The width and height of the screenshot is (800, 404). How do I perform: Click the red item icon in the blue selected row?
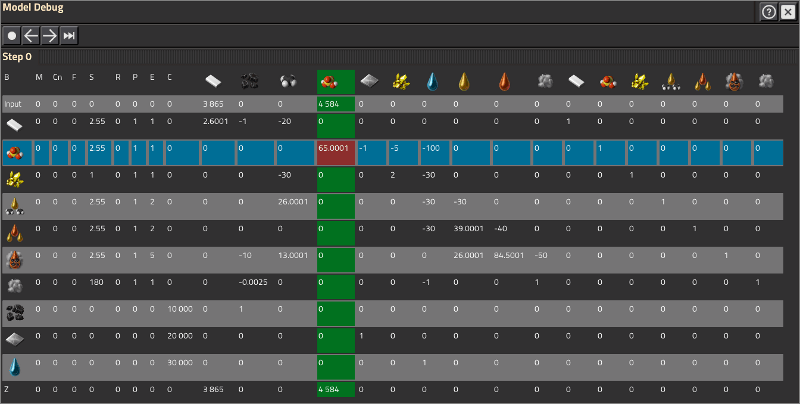[x=15, y=153]
